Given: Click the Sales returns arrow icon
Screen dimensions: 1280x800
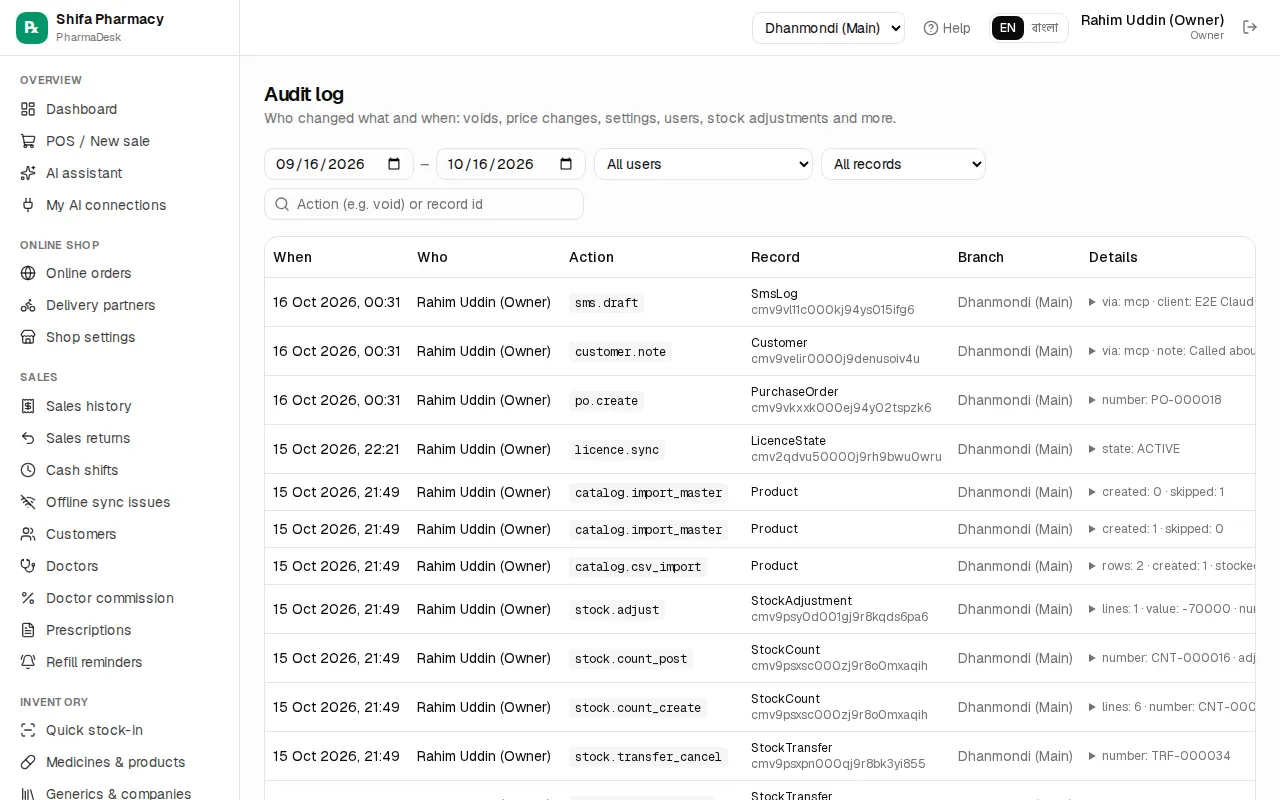Looking at the screenshot, I should pyautogui.click(x=28, y=438).
